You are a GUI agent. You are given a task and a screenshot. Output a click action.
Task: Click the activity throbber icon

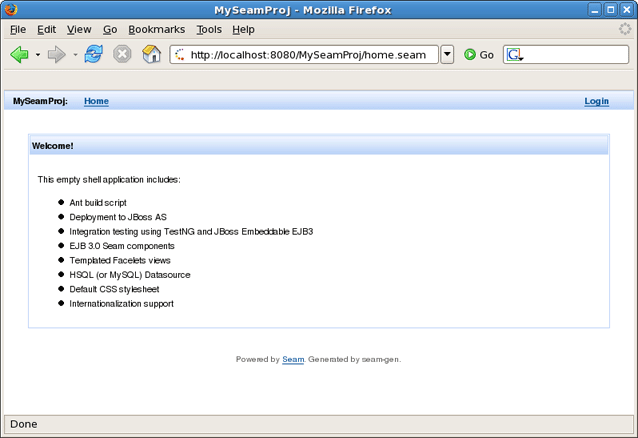[625, 29]
